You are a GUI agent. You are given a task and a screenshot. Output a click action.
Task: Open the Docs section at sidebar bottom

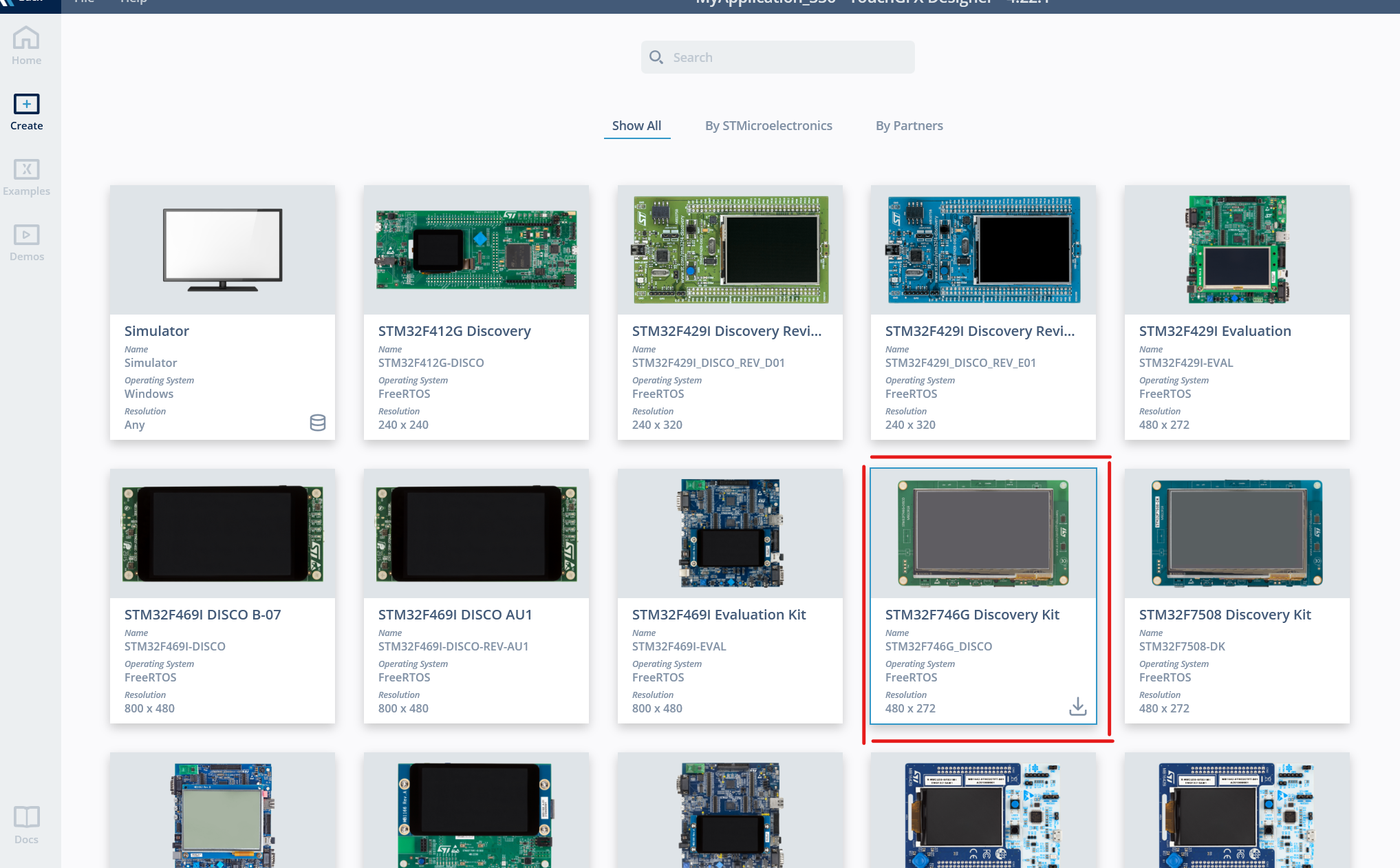pos(26,823)
